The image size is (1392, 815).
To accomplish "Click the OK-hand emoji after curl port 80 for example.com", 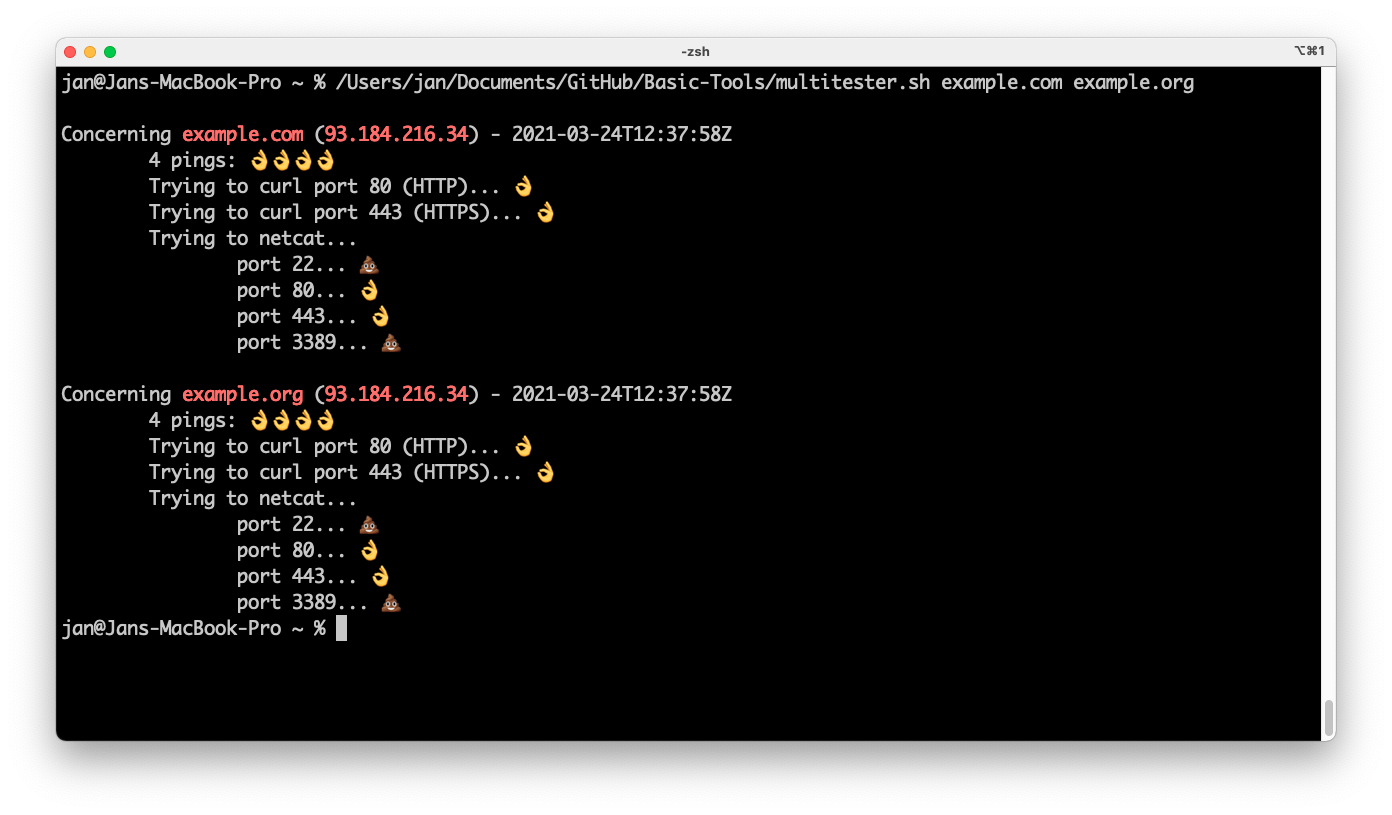I will point(522,186).
